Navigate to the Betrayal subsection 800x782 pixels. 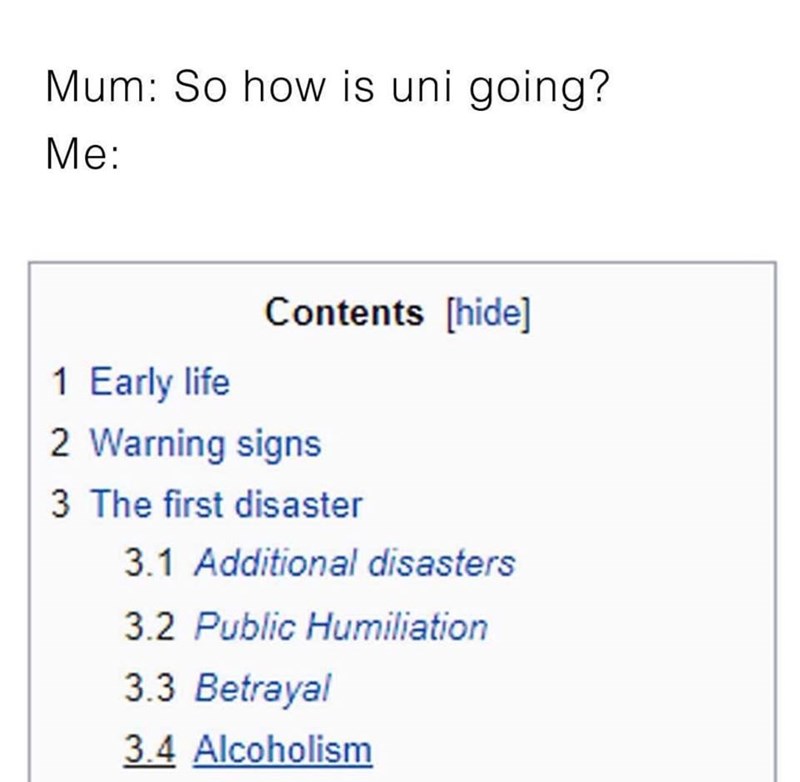coord(261,688)
